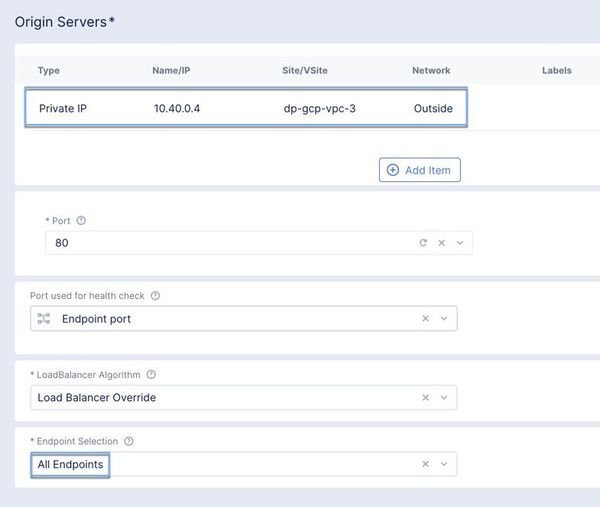Click the Labels column header
600x507 pixels.
pyautogui.click(x=557, y=71)
